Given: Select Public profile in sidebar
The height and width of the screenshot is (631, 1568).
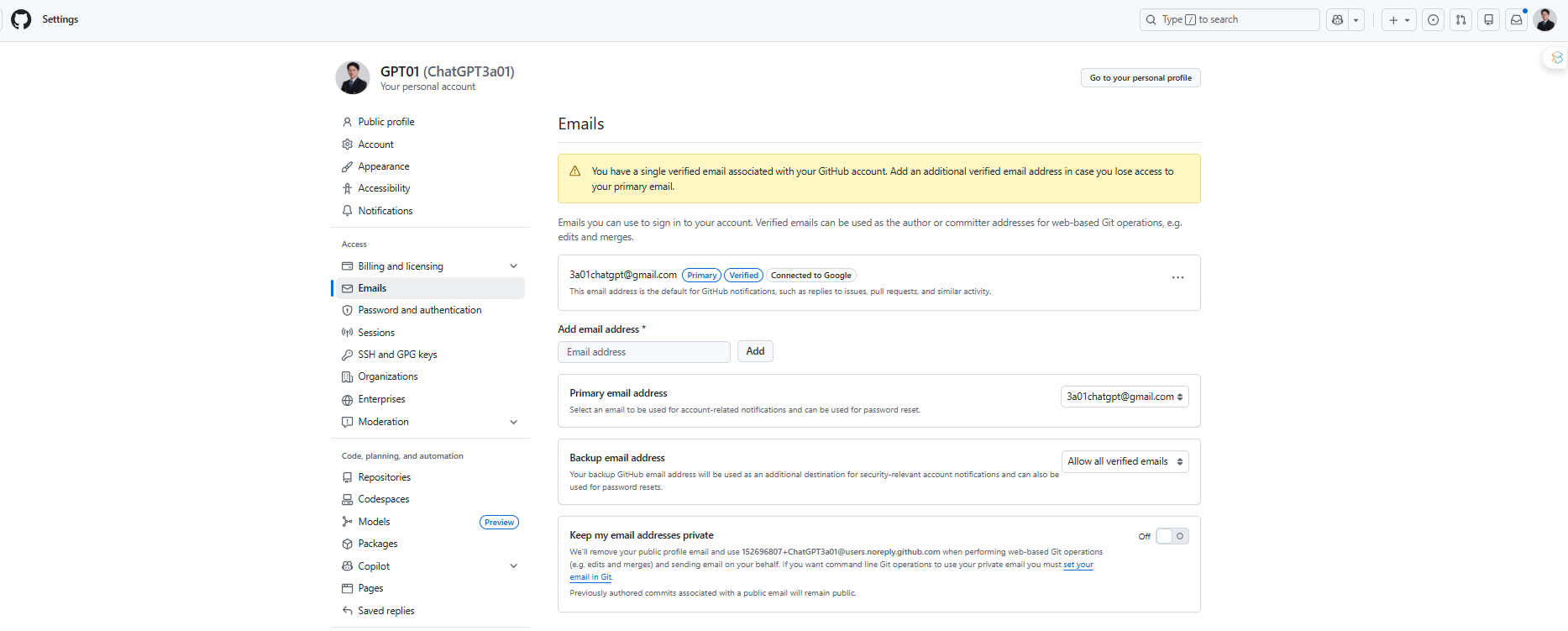Looking at the screenshot, I should coord(385,122).
